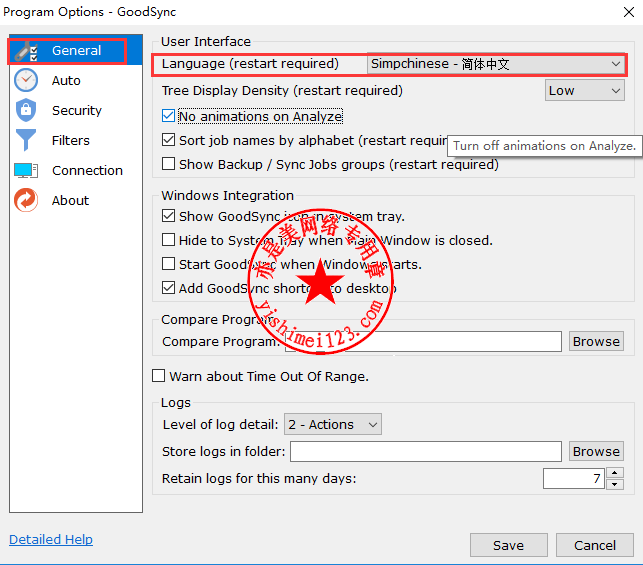
Task: Uncheck Add GoodSync shortcut to desktop
Action: click(168, 288)
